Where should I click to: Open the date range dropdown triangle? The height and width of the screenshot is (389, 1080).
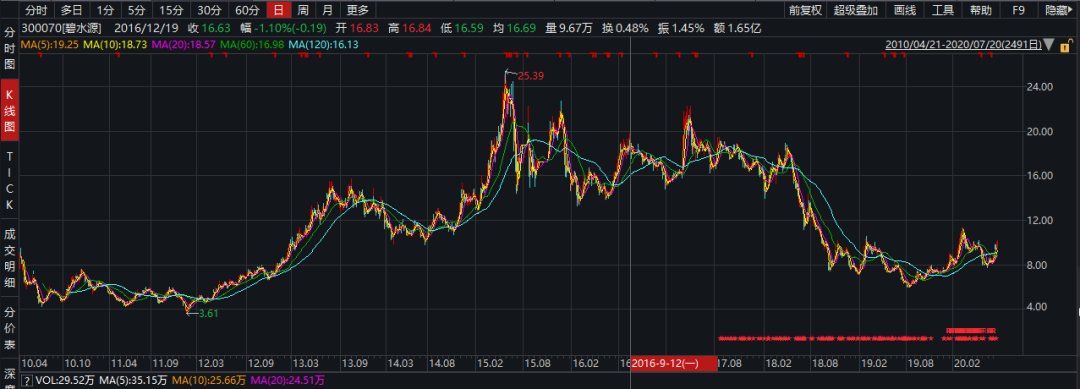pos(1049,45)
